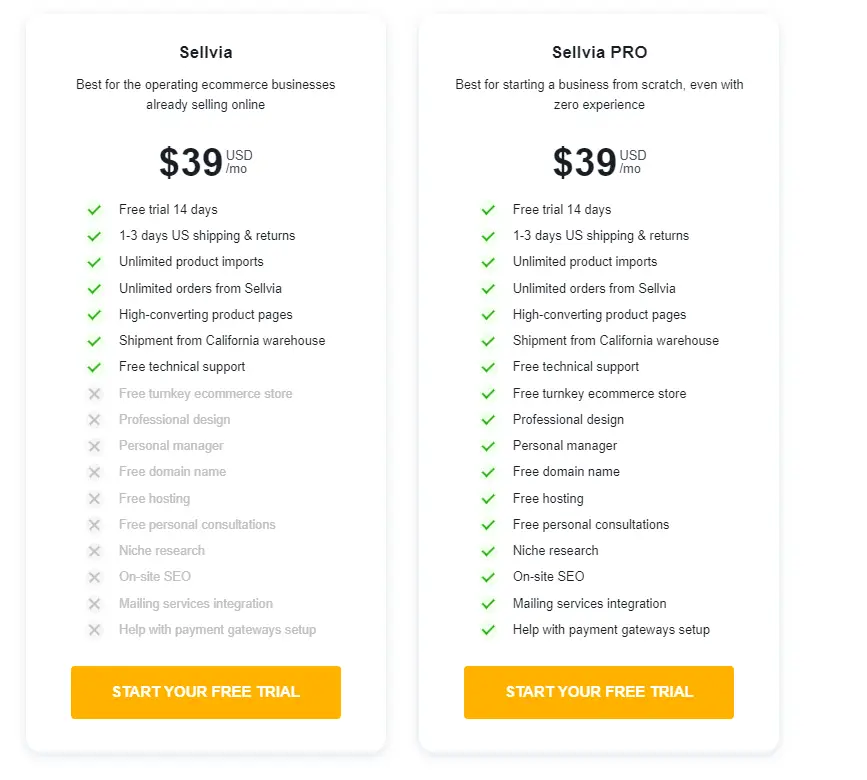Click green checkmark beside PRO Free domain name
The width and height of the screenshot is (867, 780).
coord(488,472)
